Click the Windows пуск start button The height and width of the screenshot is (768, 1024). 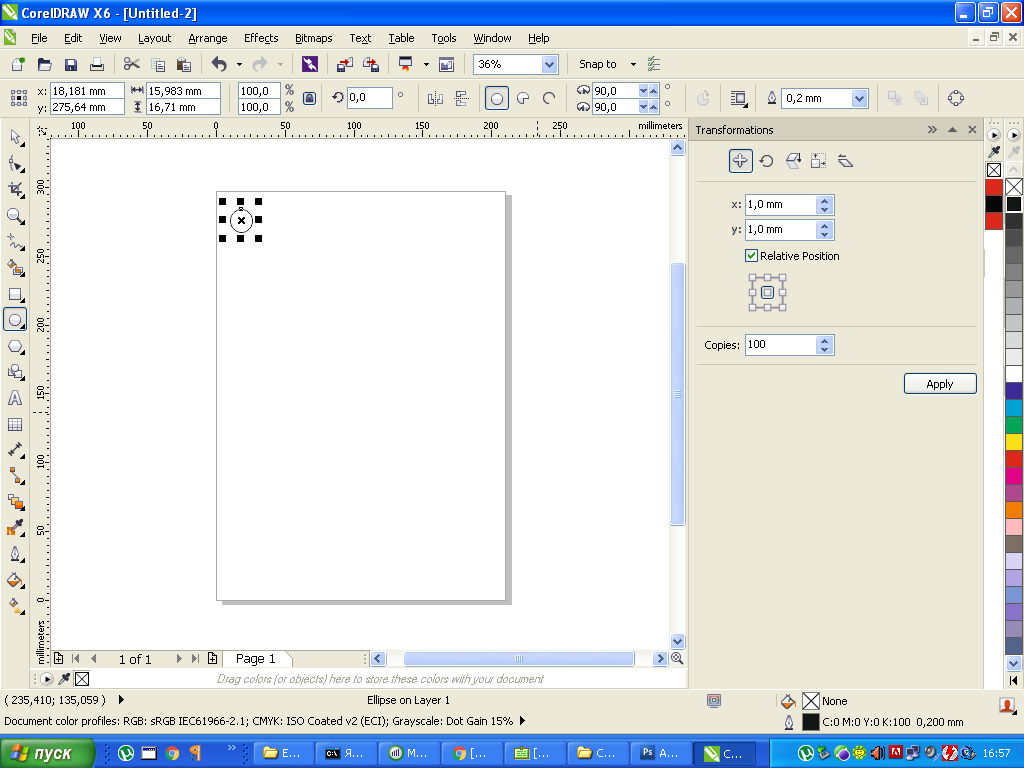[x=47, y=753]
